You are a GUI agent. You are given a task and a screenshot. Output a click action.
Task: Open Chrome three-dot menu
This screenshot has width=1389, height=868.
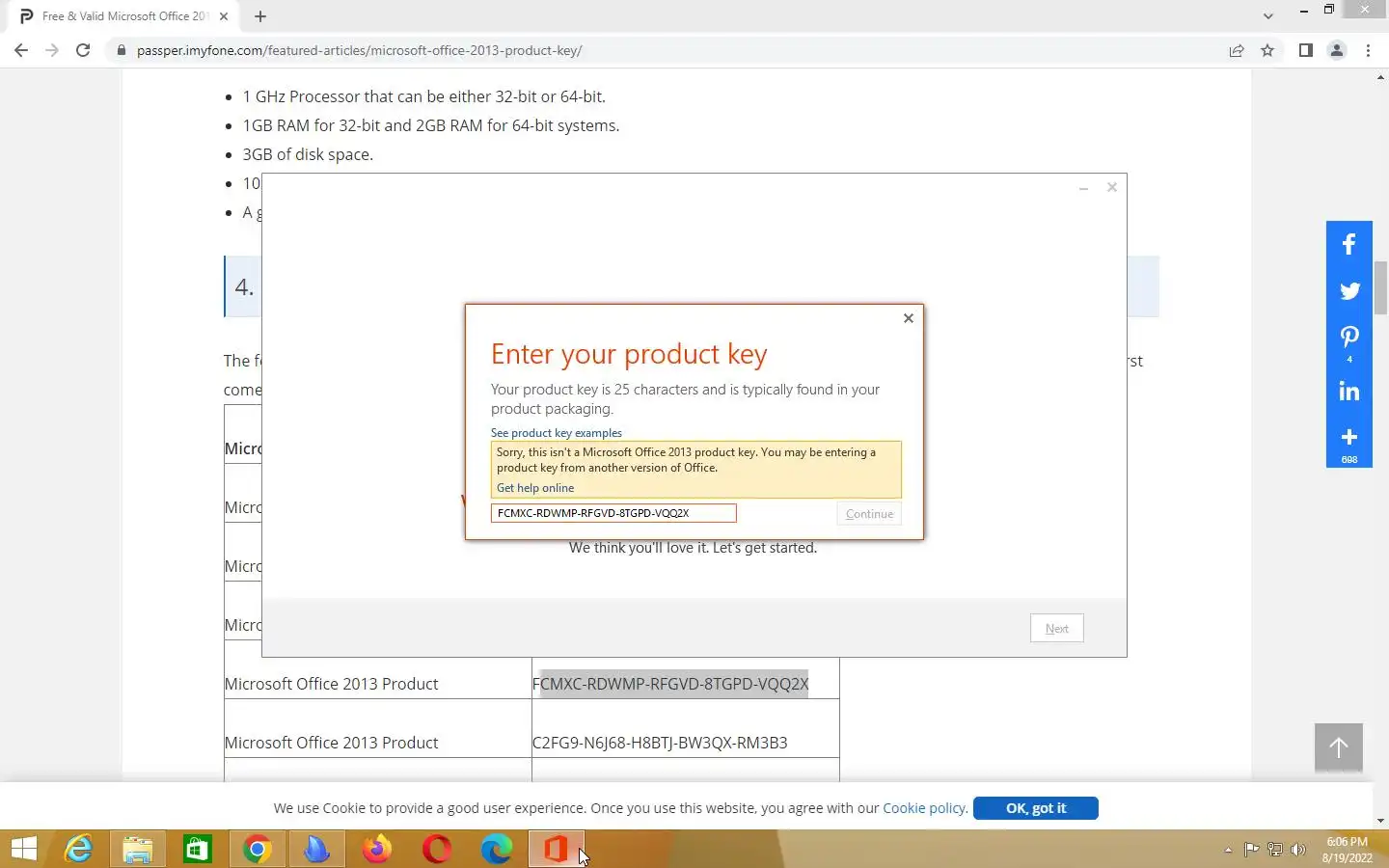point(1368,50)
